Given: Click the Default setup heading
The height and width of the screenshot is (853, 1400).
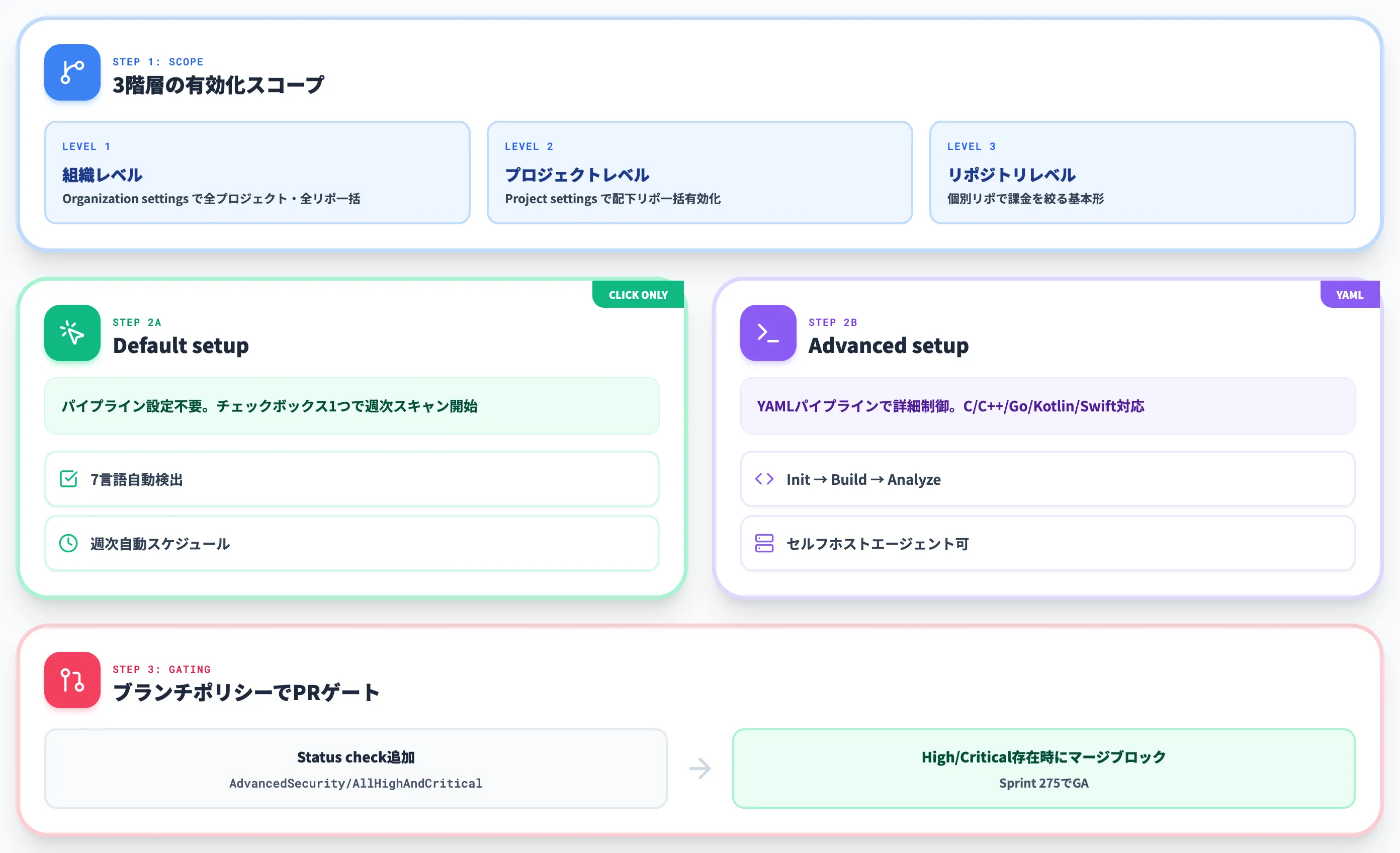Looking at the screenshot, I should [181, 346].
